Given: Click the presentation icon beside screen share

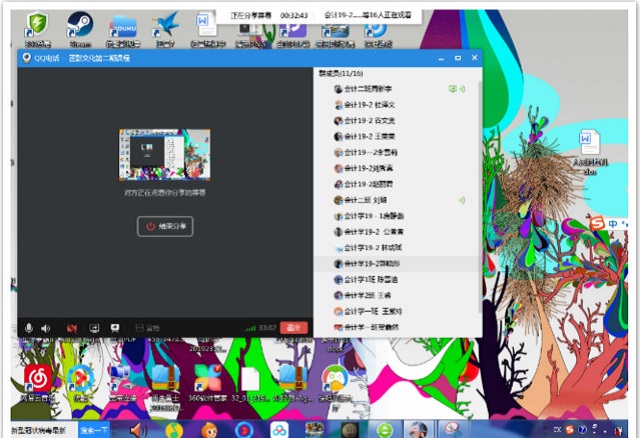Looking at the screenshot, I should pyautogui.click(x=116, y=327).
